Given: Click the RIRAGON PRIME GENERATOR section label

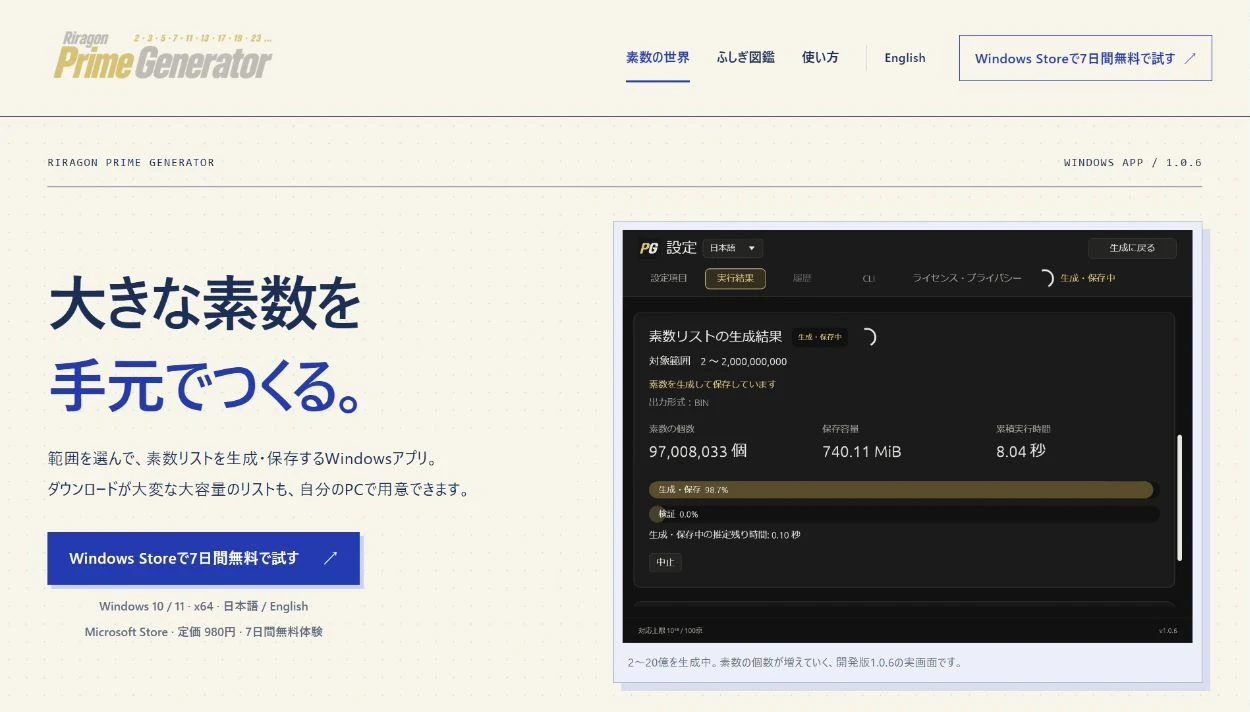Looking at the screenshot, I should coord(131,162).
